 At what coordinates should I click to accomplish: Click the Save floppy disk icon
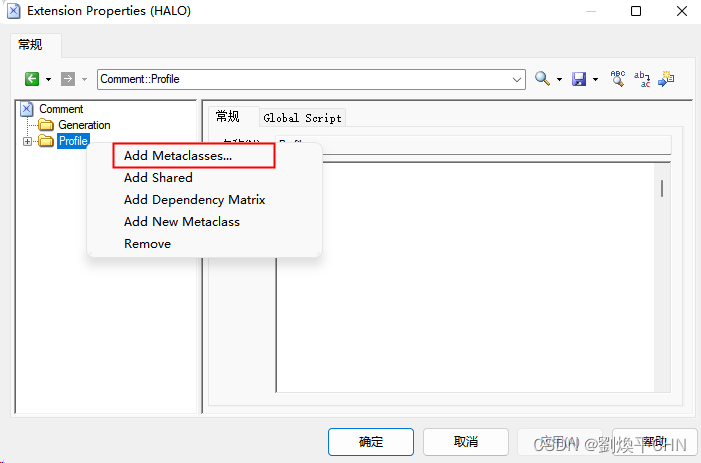[579, 79]
